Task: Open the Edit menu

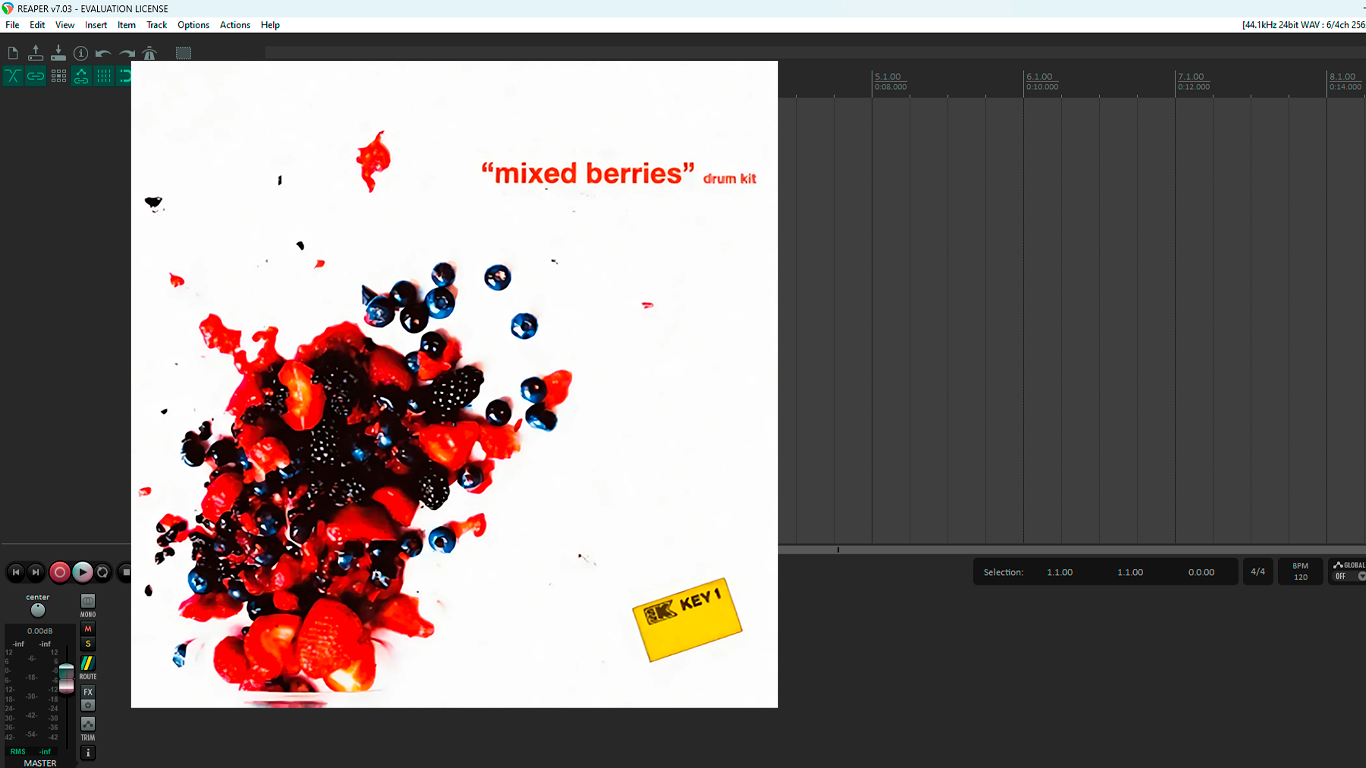Action: pyautogui.click(x=37, y=25)
